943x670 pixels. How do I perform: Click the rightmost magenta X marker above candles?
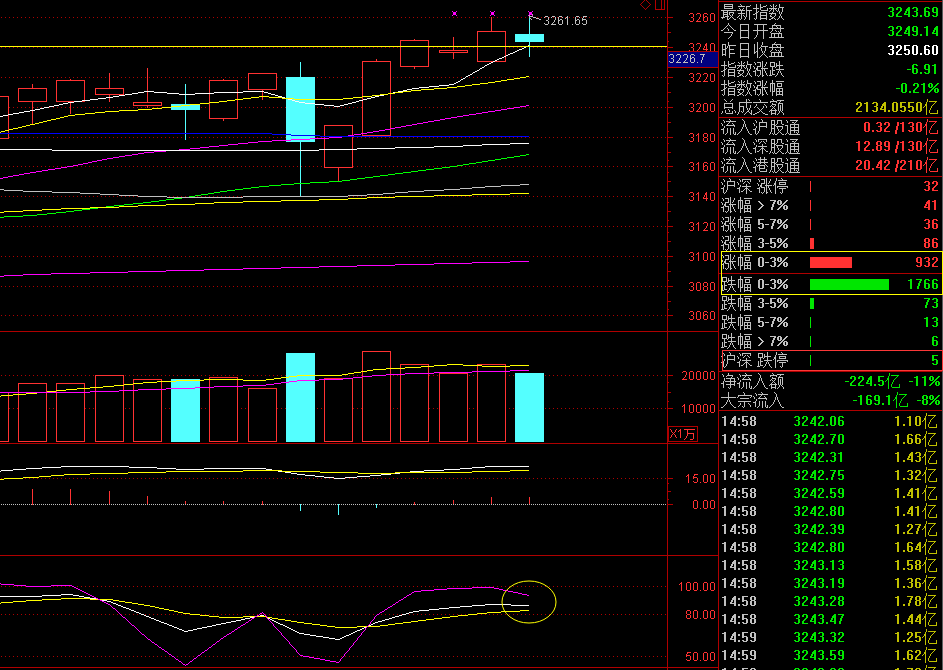[x=530, y=13]
